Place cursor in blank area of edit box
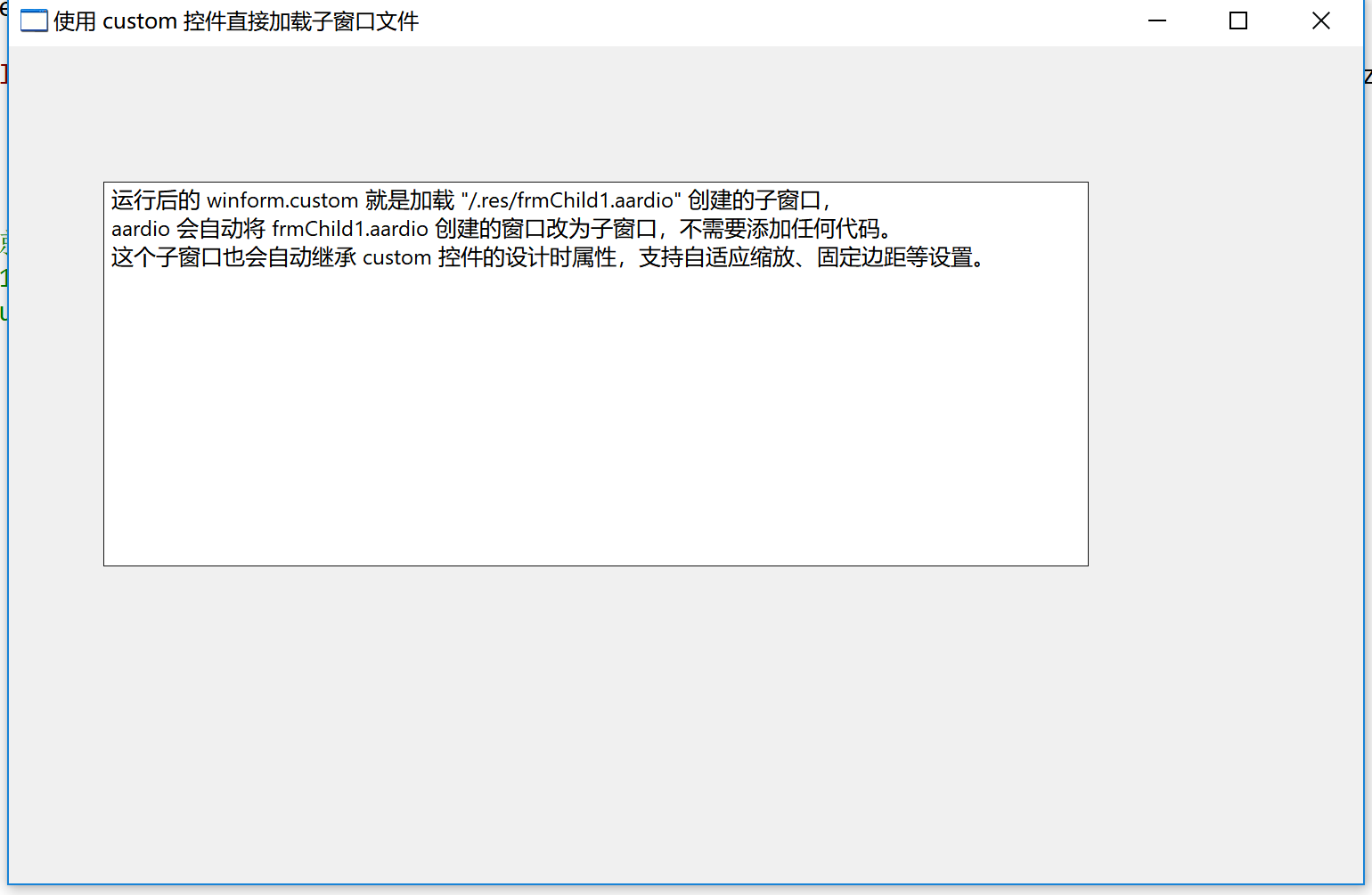This screenshot has width=1372, height=895. pyautogui.click(x=595, y=419)
